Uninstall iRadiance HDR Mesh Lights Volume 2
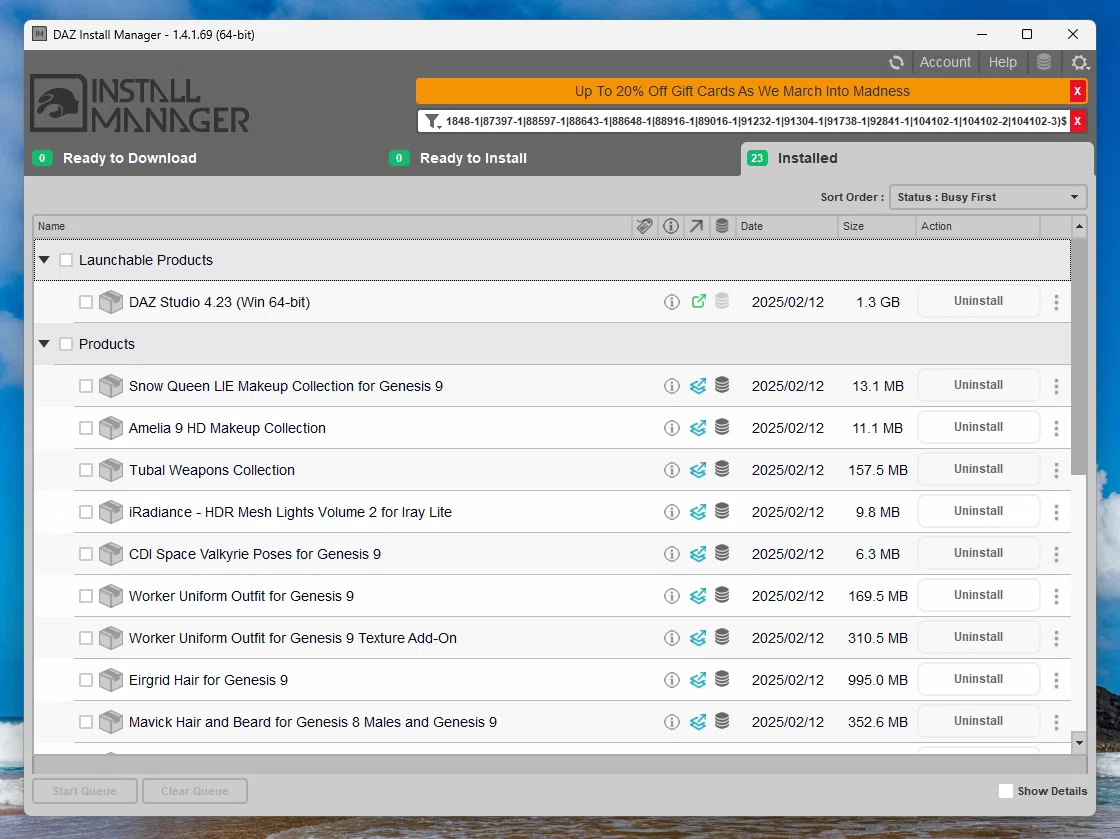Screen dimensions: 1120x839 click(978, 511)
